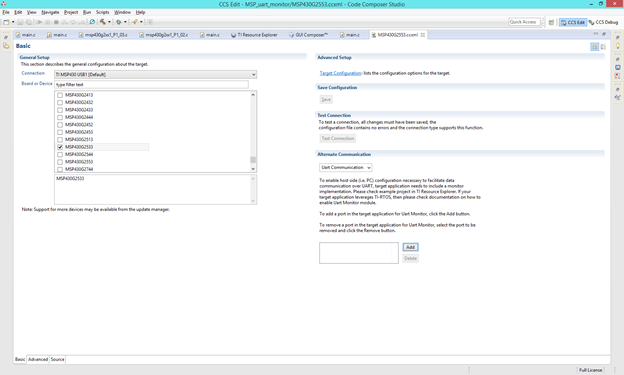Switch to the GUI Composer tab
This screenshot has height=375, width=624.
[x=308, y=35]
